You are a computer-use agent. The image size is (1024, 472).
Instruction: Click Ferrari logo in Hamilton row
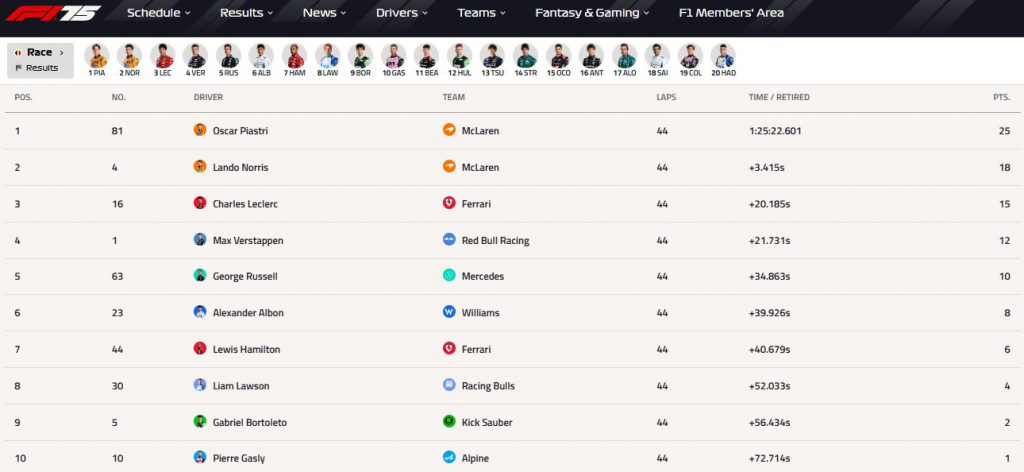point(449,349)
